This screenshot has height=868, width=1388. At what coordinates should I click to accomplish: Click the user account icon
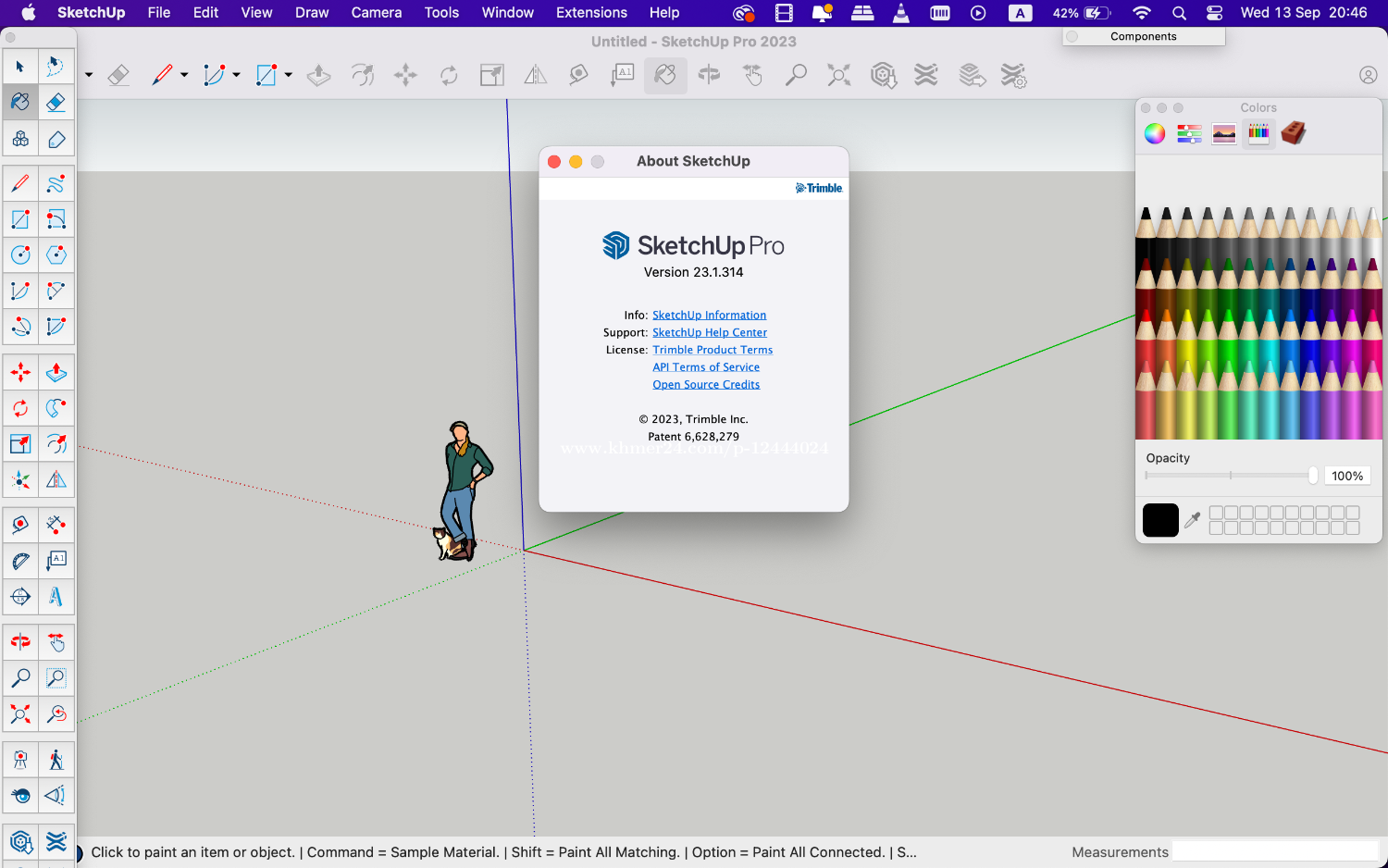click(x=1369, y=75)
